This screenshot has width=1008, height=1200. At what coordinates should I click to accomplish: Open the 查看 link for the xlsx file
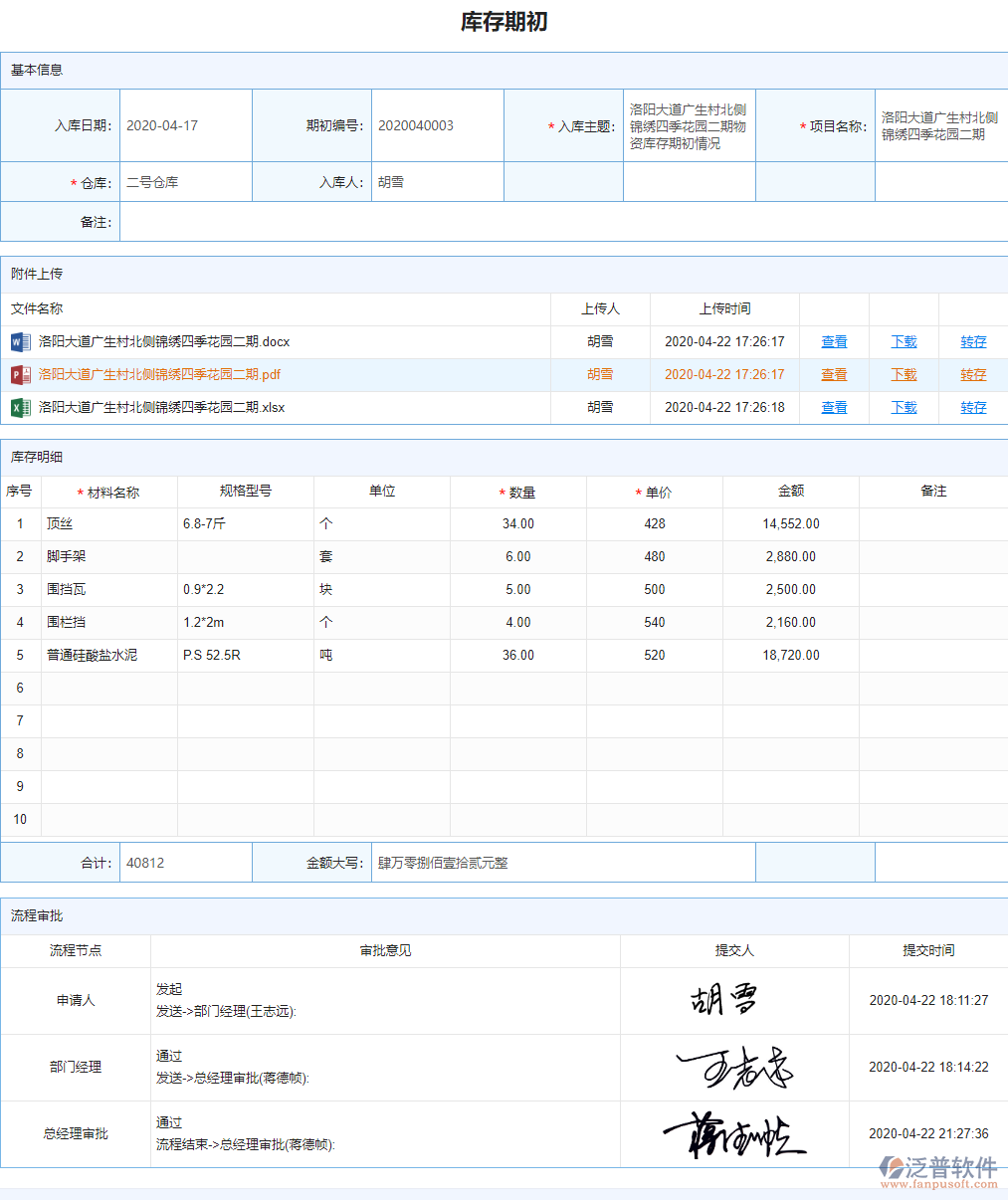click(x=834, y=408)
